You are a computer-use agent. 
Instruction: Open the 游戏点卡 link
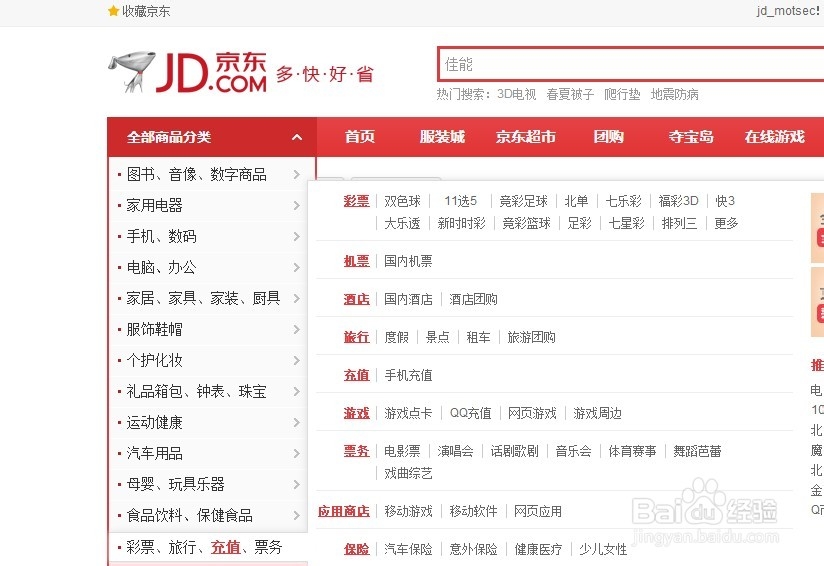[x=408, y=414]
